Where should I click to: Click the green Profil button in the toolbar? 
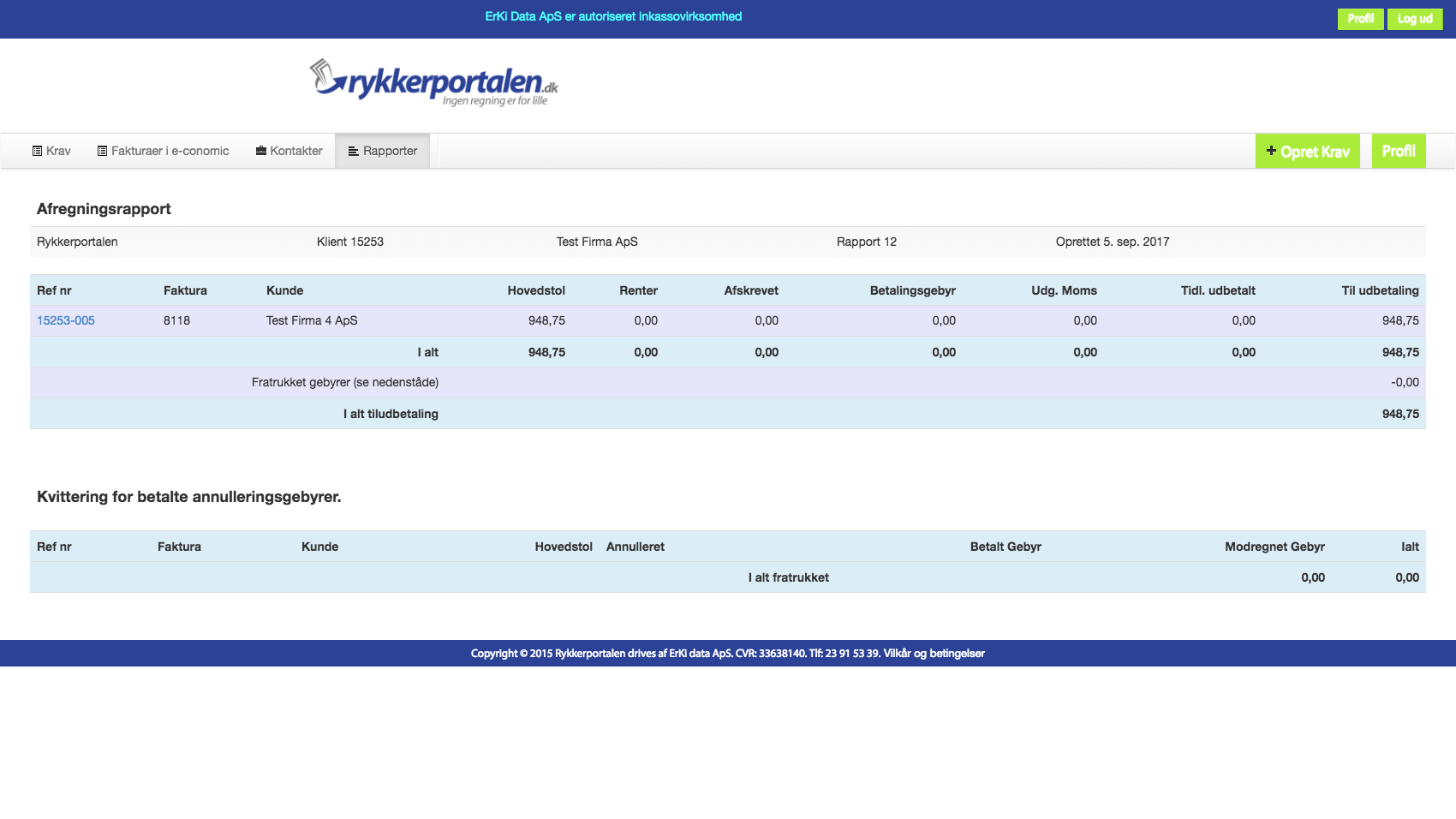click(1399, 150)
